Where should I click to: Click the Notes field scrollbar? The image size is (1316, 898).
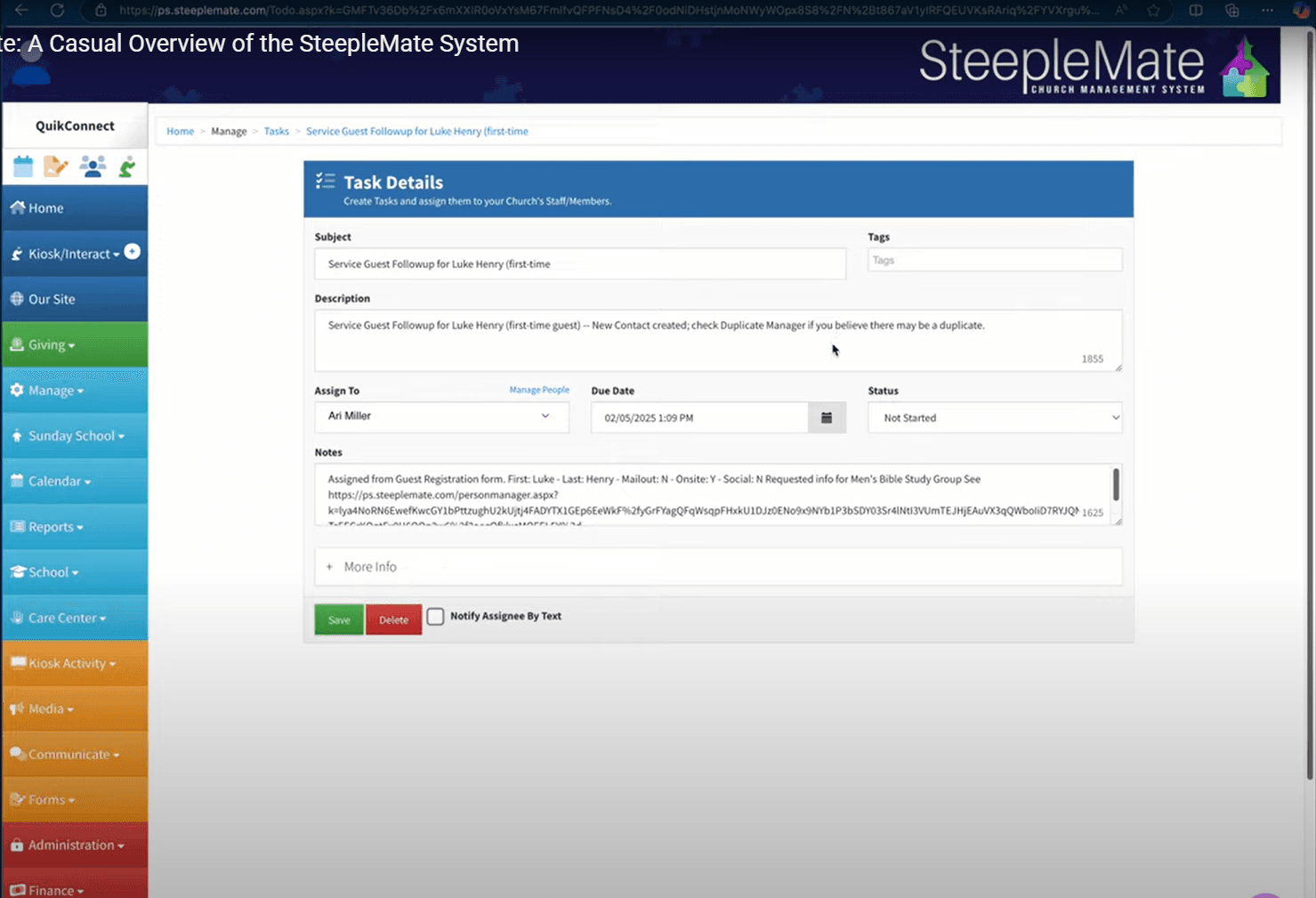[1116, 486]
